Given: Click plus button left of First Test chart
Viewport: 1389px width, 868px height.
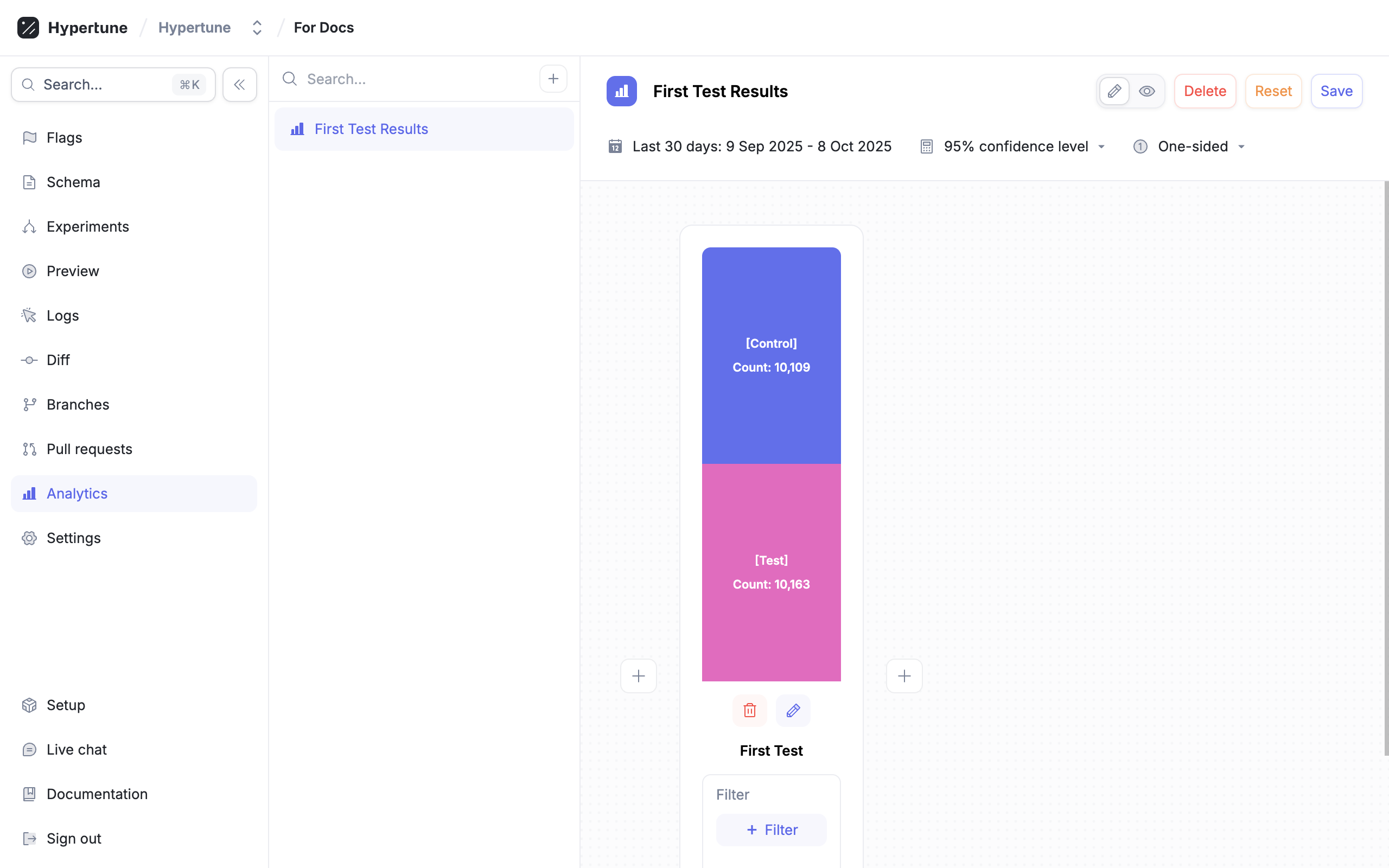Looking at the screenshot, I should [x=638, y=676].
